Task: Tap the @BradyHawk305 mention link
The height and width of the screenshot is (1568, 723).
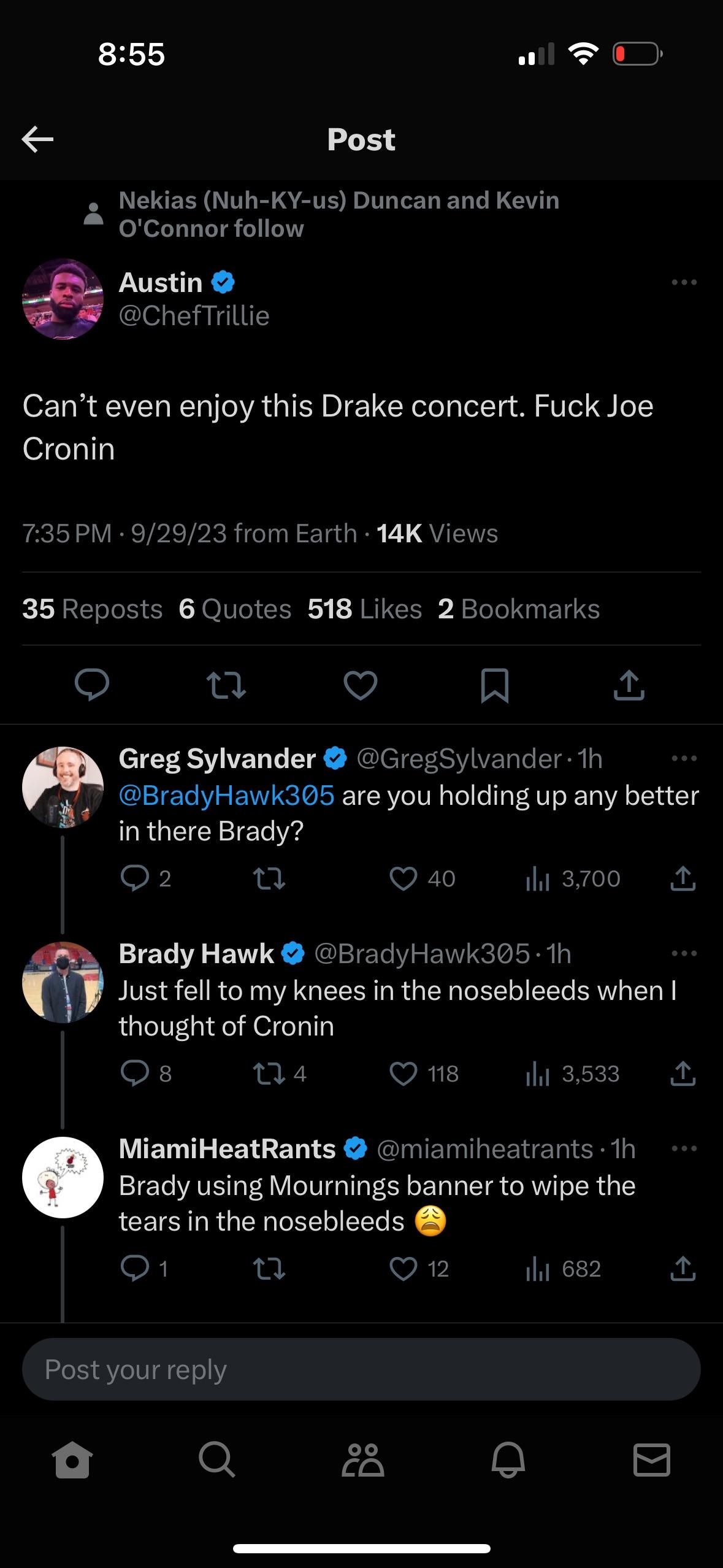Action: 226,795
